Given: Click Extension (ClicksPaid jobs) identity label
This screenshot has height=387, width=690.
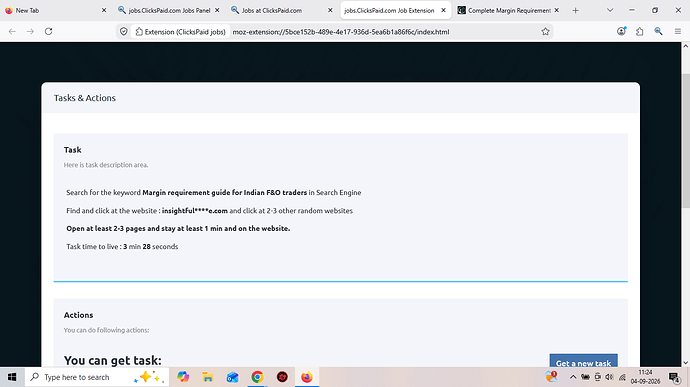Looking at the screenshot, I should tap(180, 32).
